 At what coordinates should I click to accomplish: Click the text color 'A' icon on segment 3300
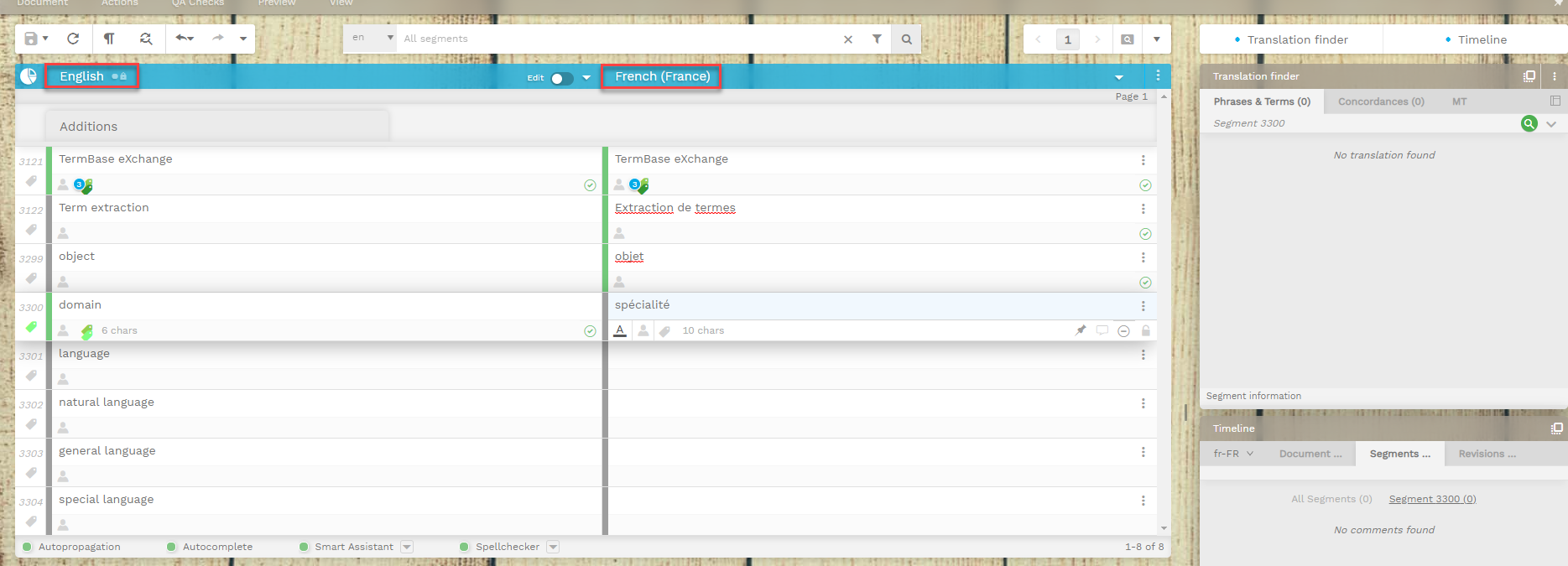[620, 330]
